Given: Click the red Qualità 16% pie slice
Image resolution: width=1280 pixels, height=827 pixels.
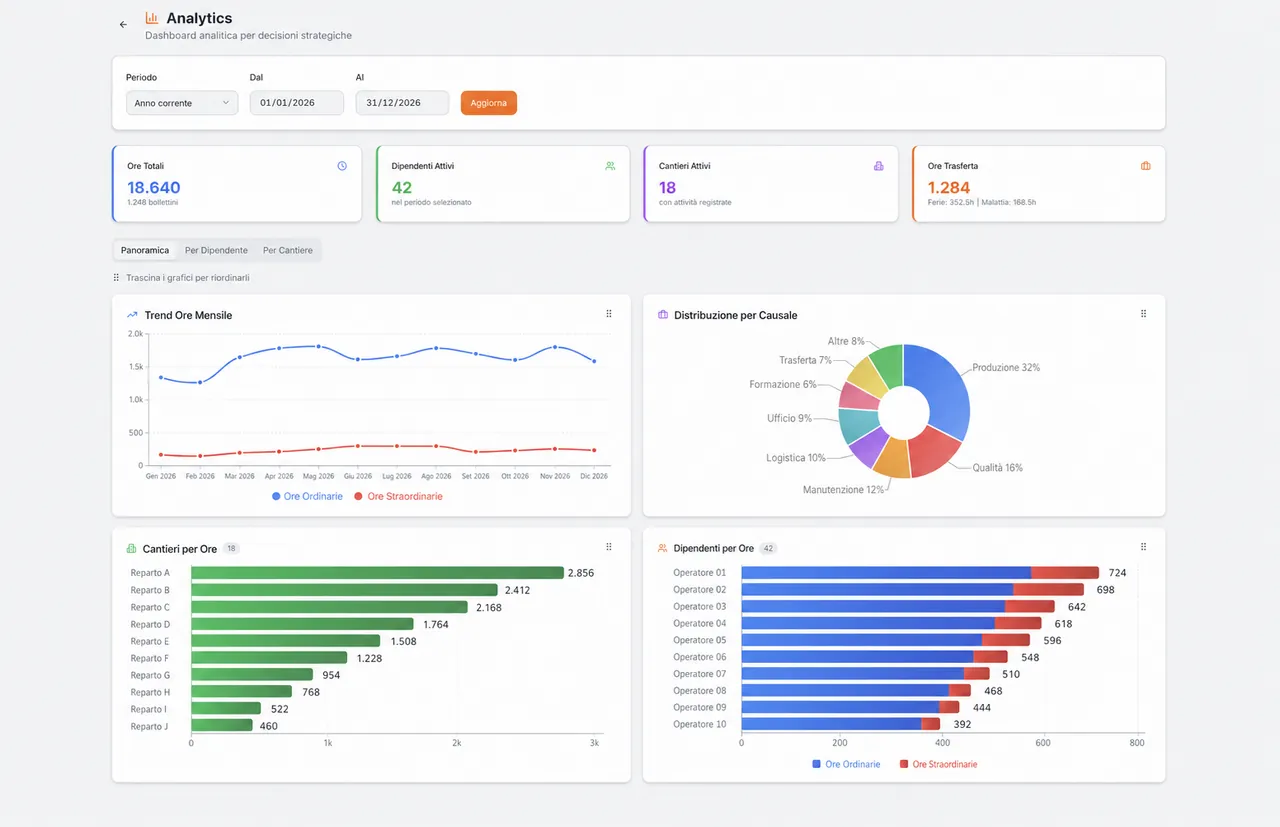Looking at the screenshot, I should [935, 454].
